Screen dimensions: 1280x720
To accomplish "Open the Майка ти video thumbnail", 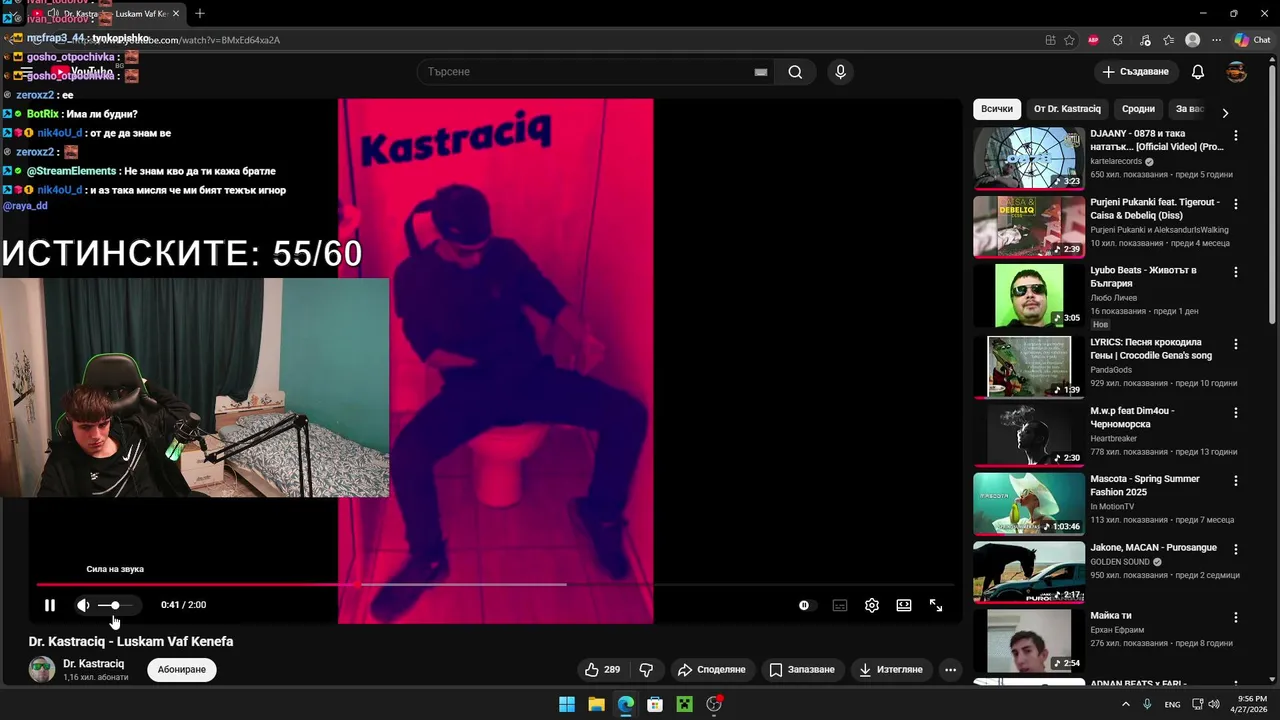I will (x=1029, y=641).
